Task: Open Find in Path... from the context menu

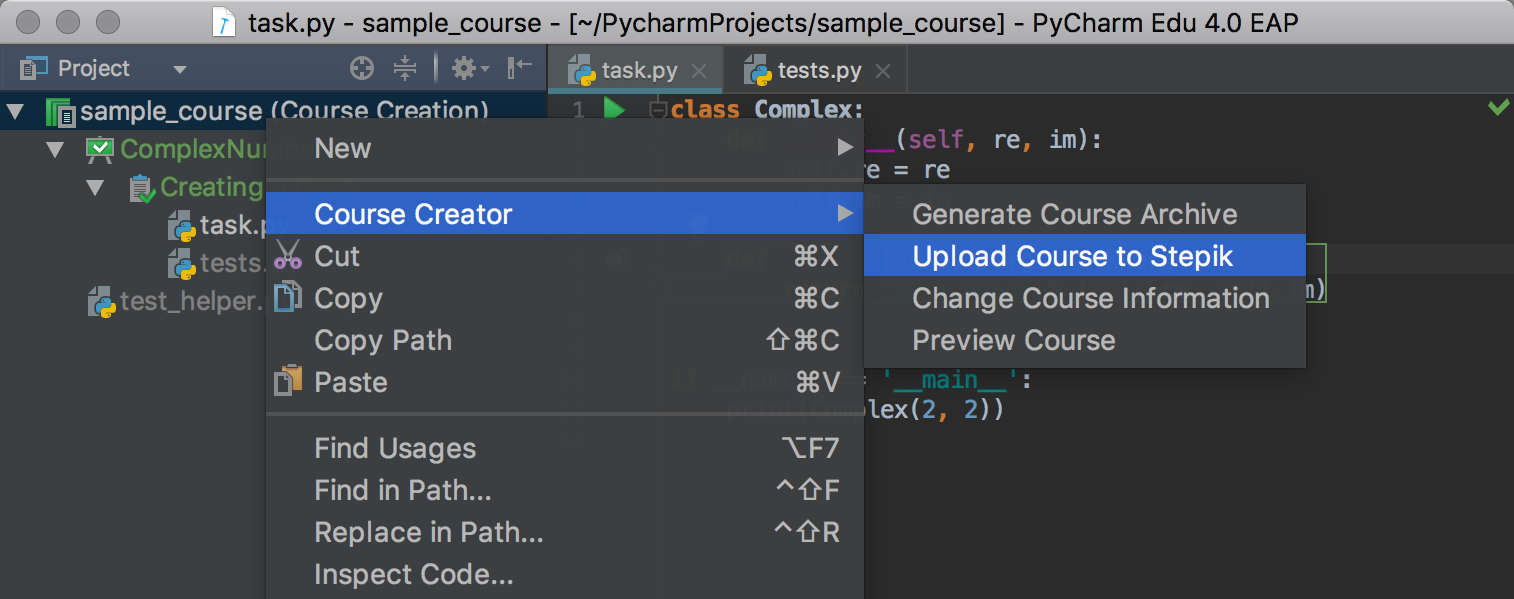Action: click(564, 490)
